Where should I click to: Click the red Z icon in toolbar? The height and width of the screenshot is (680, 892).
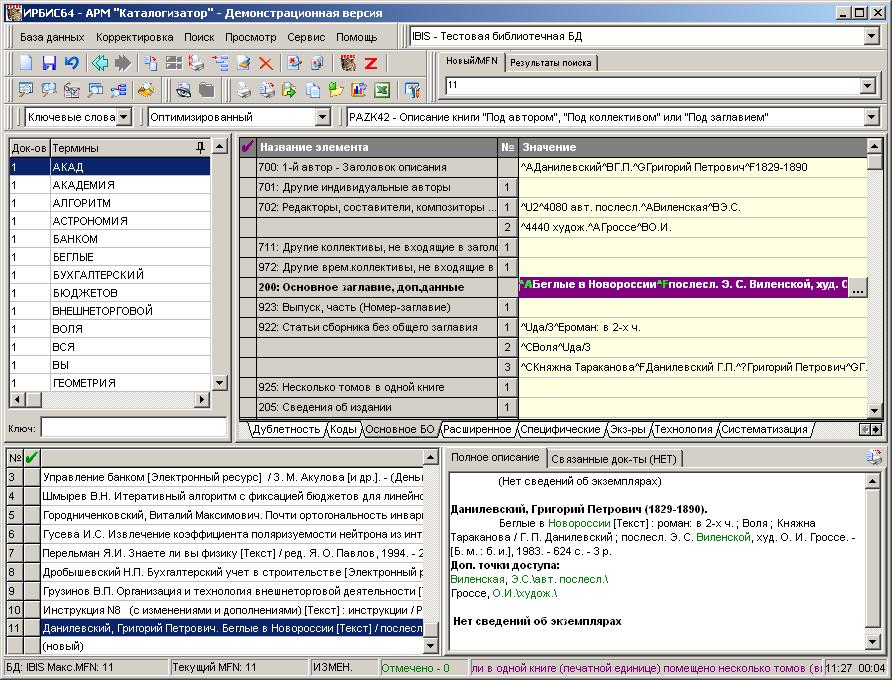[x=371, y=63]
